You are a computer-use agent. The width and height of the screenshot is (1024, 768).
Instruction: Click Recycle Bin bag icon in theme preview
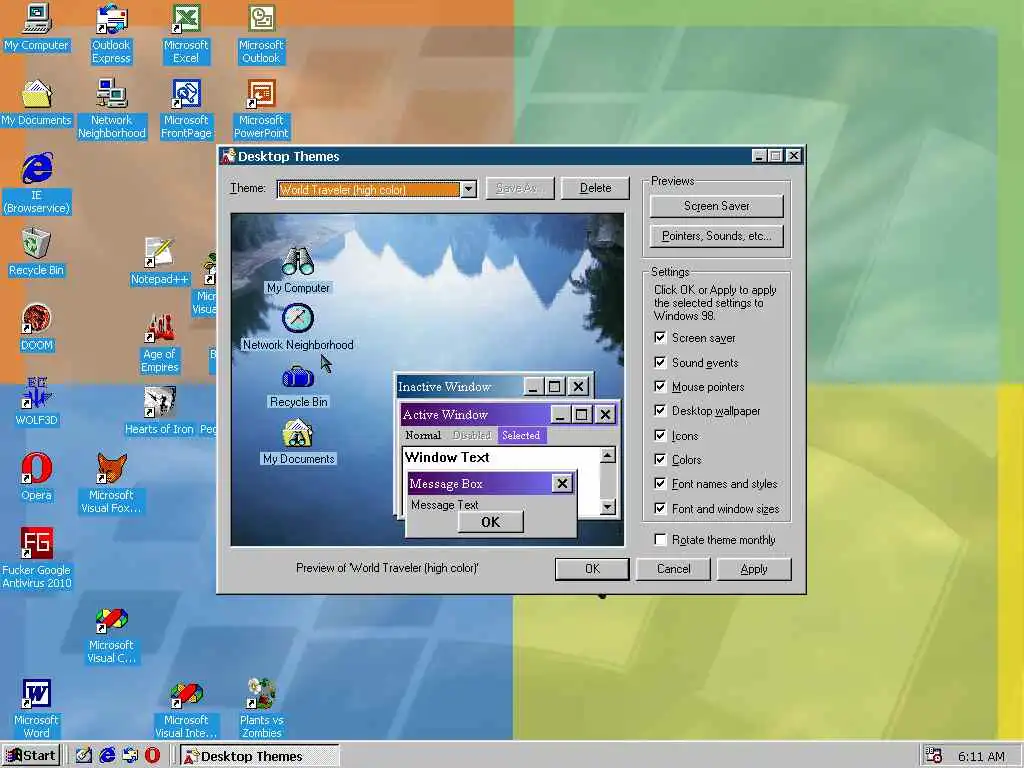point(298,376)
